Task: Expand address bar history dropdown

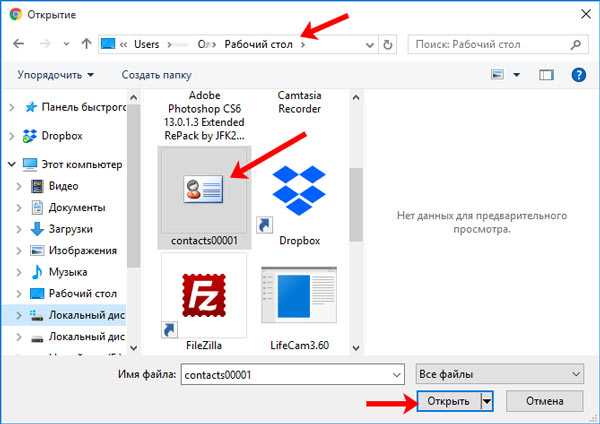Action: pyautogui.click(x=370, y=45)
